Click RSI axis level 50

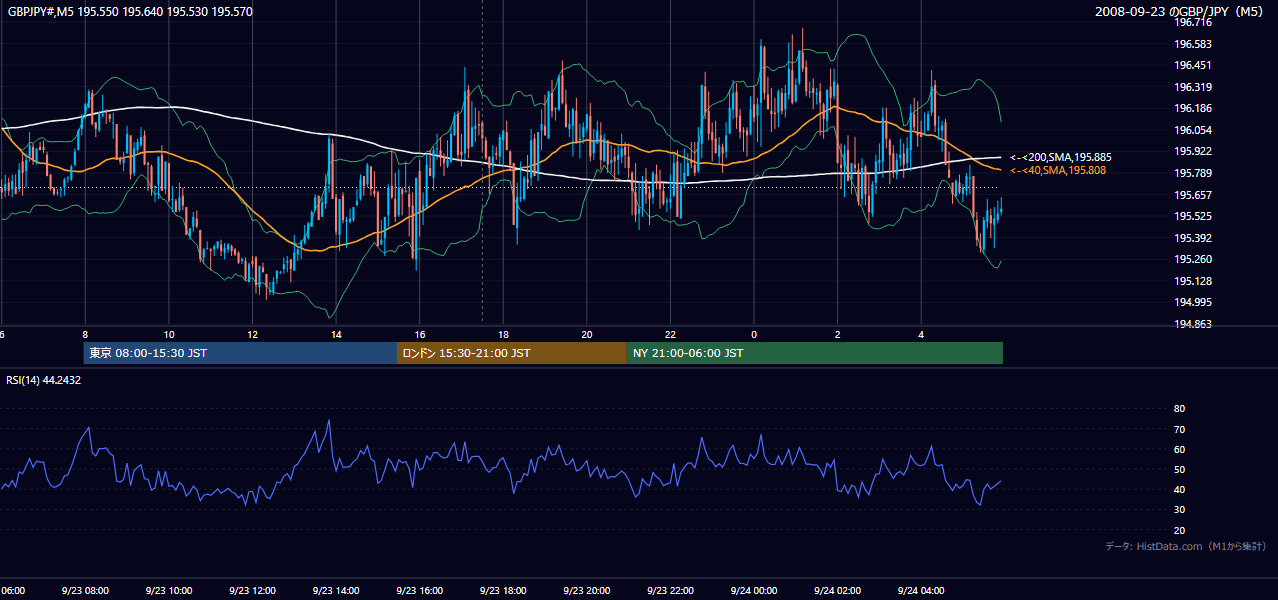[x=1179, y=469]
